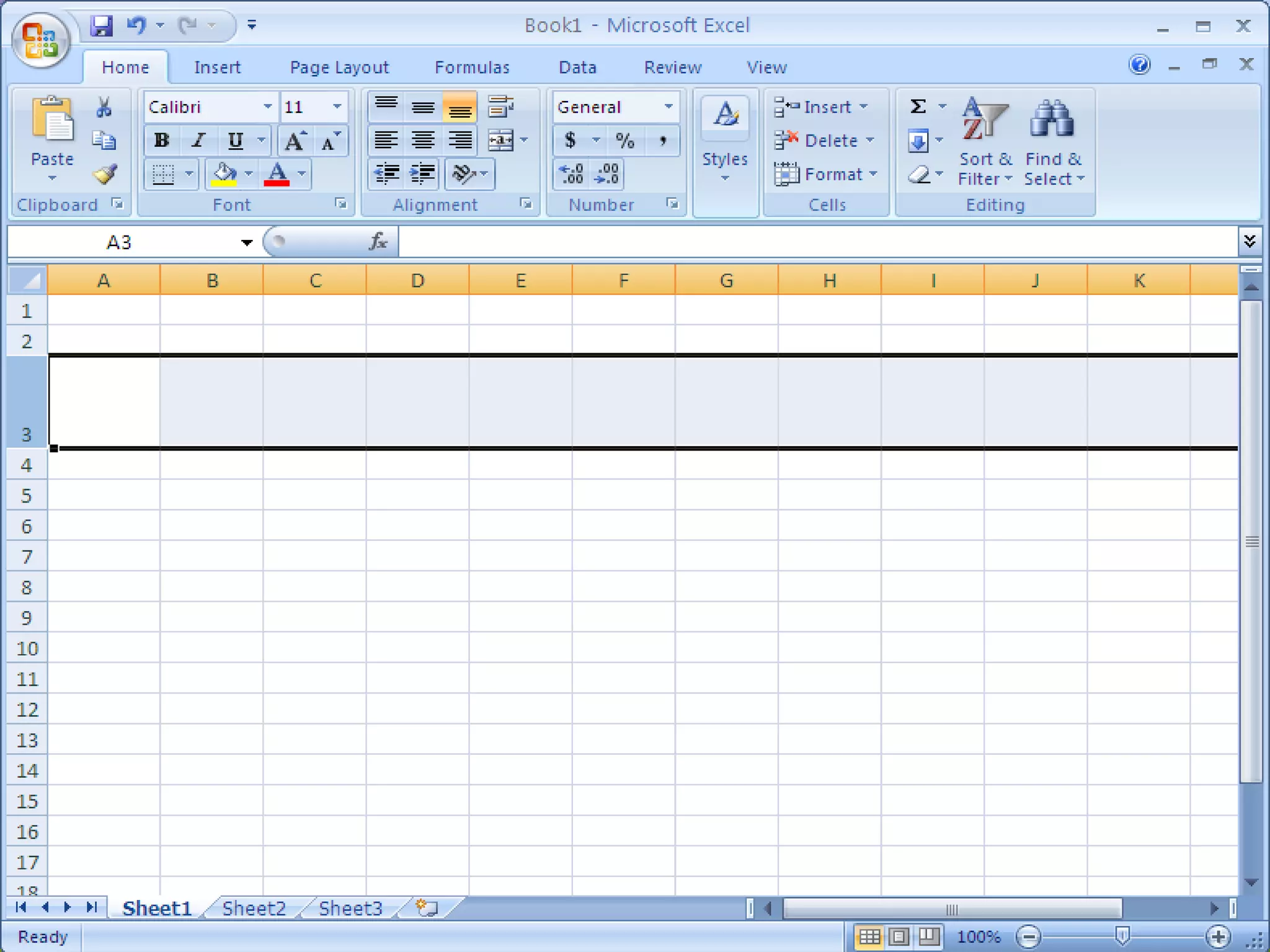
Task: Toggle the Wrap Text button
Action: click(500, 107)
